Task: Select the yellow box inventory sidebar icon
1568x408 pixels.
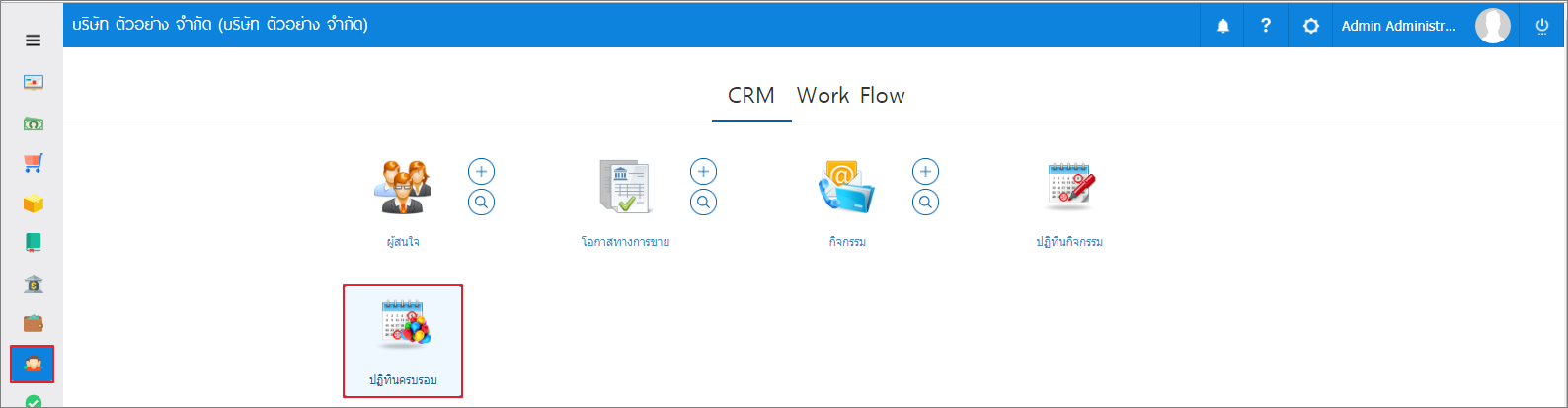Action: coord(33,204)
